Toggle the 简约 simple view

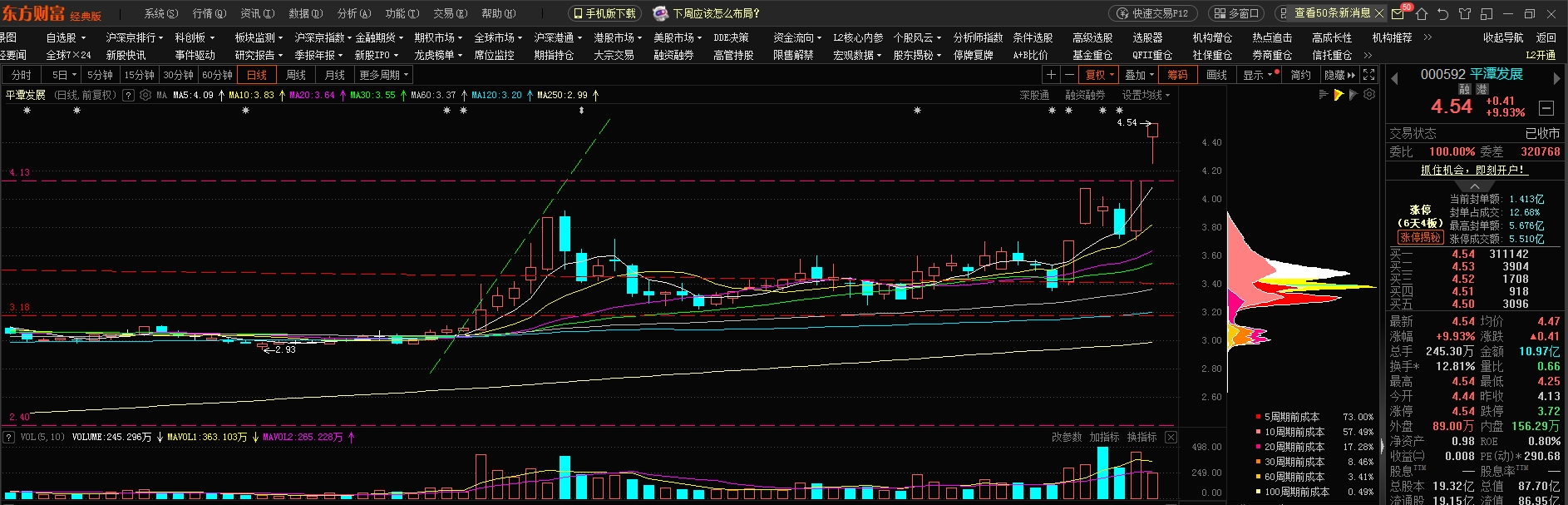point(1300,75)
